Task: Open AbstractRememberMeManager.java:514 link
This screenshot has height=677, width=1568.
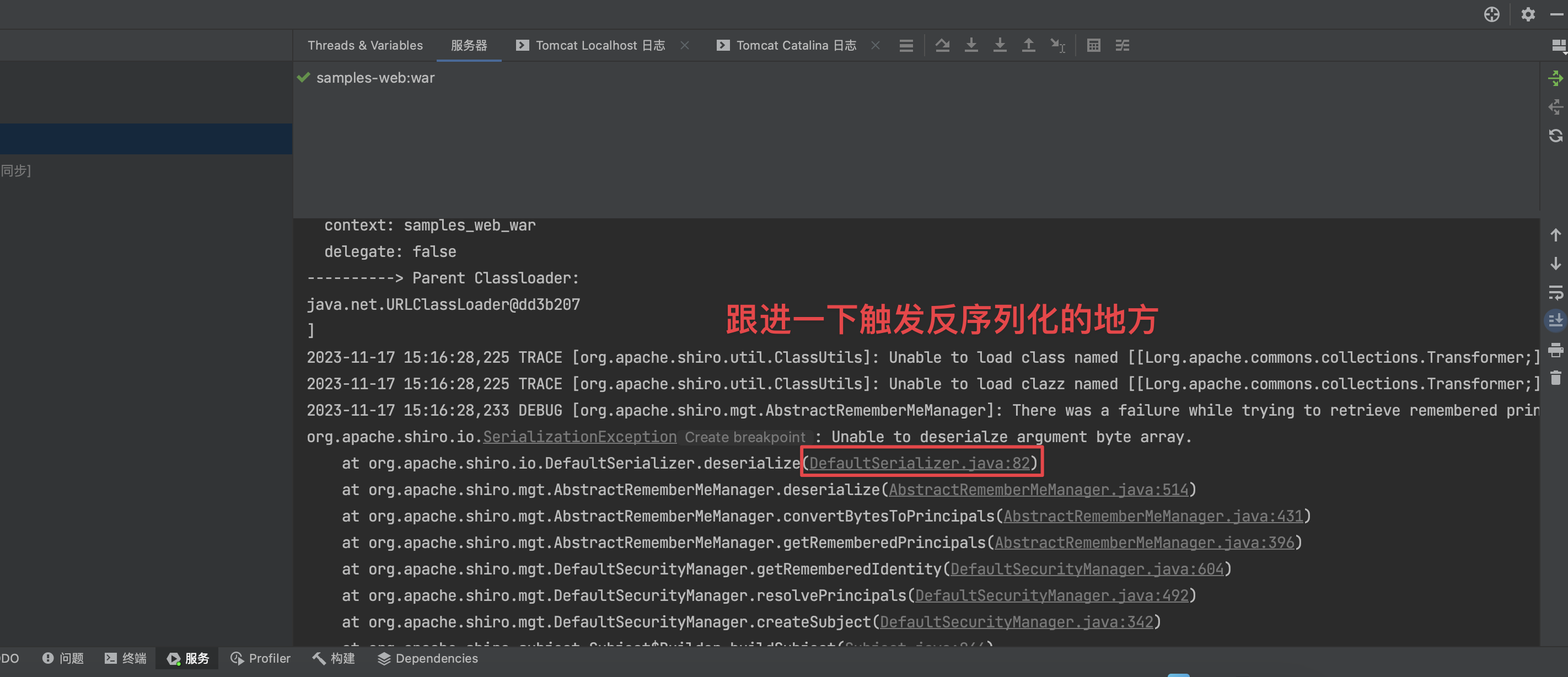Action: (1038, 490)
